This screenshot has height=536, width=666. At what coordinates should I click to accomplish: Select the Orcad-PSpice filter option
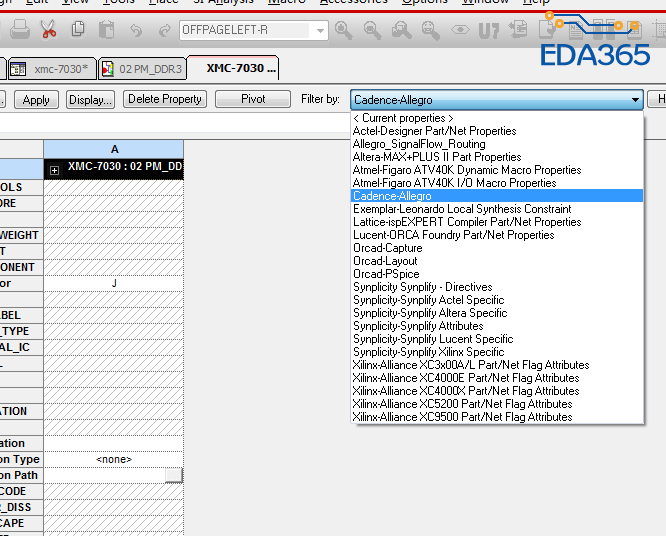[x=497, y=274]
